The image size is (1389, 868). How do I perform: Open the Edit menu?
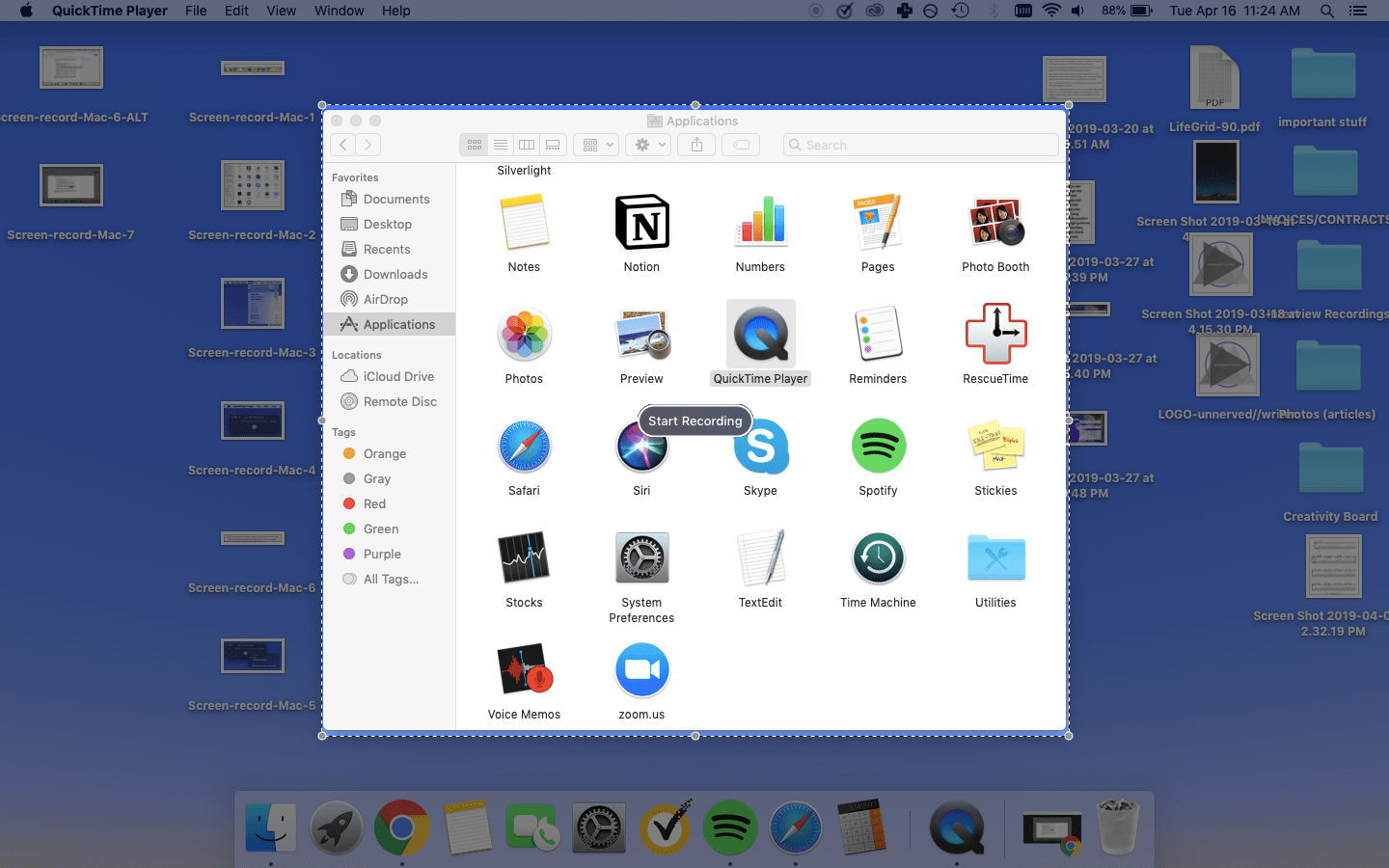236,11
